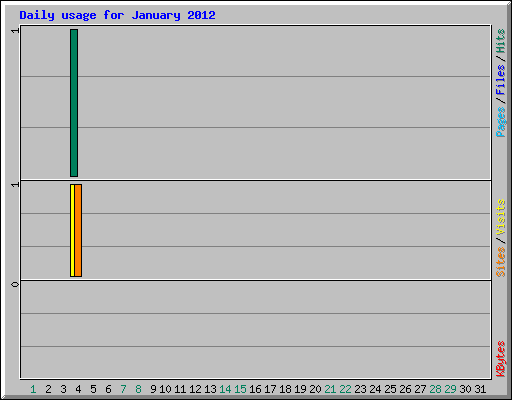The image size is (512, 400).
Task: Click day label 10 on the x-axis
Action: pyautogui.click(x=165, y=389)
